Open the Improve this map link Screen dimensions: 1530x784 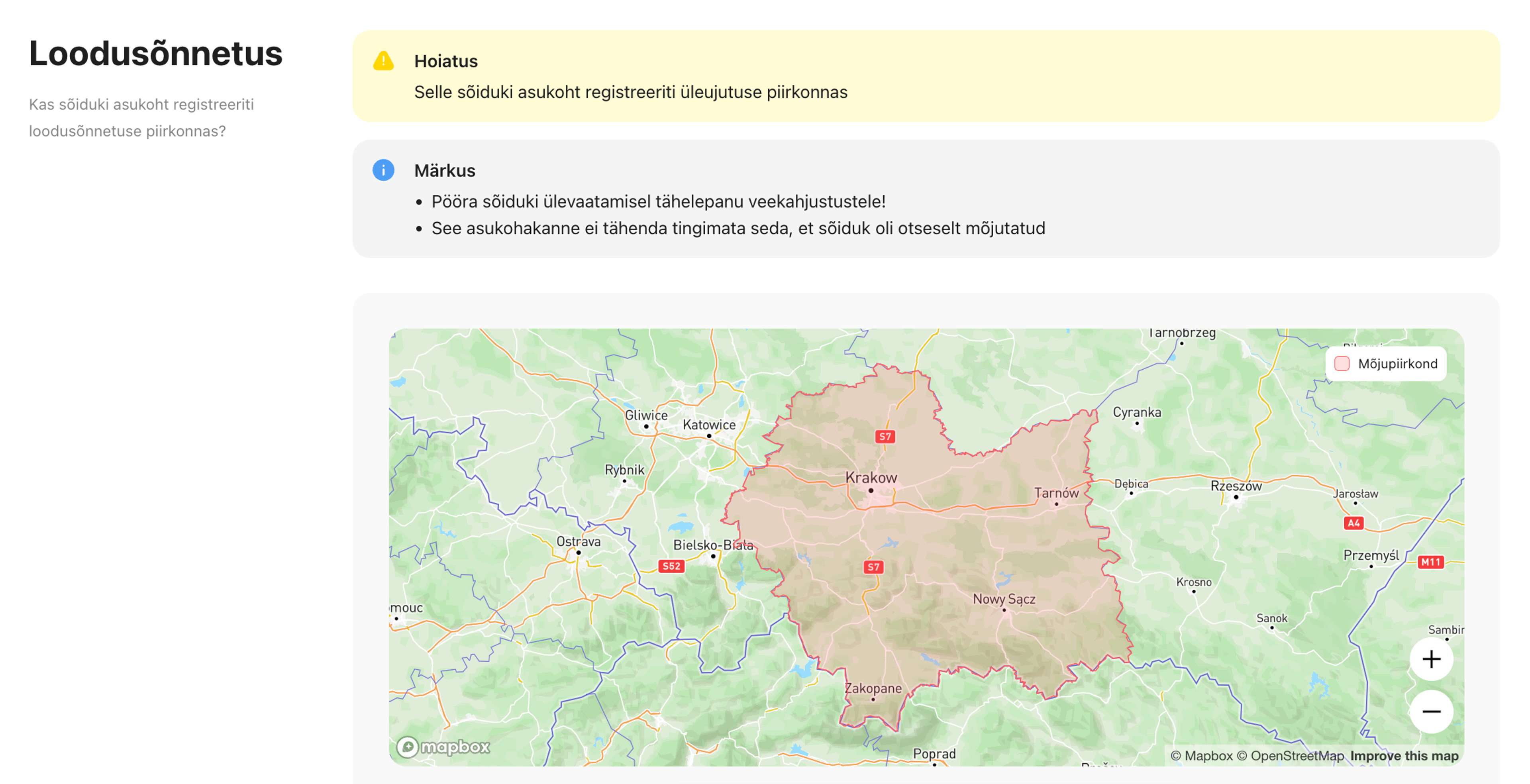tap(1404, 755)
